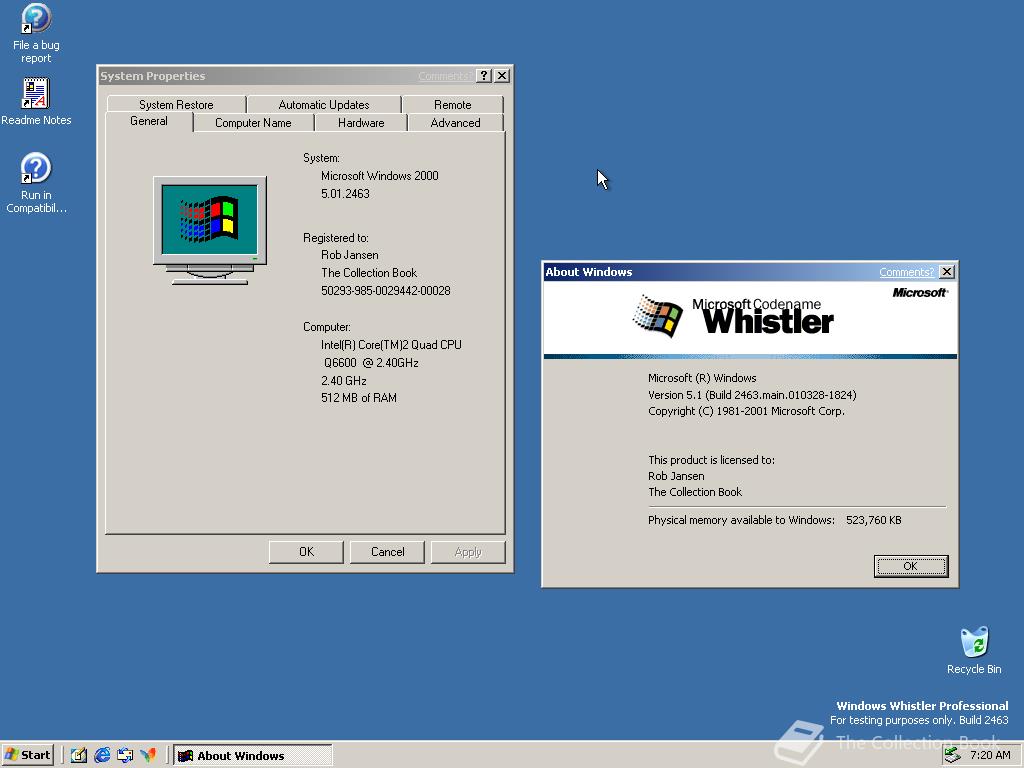This screenshot has height=768, width=1024.
Task: Click OK in About Windows dialog
Action: [x=910, y=566]
